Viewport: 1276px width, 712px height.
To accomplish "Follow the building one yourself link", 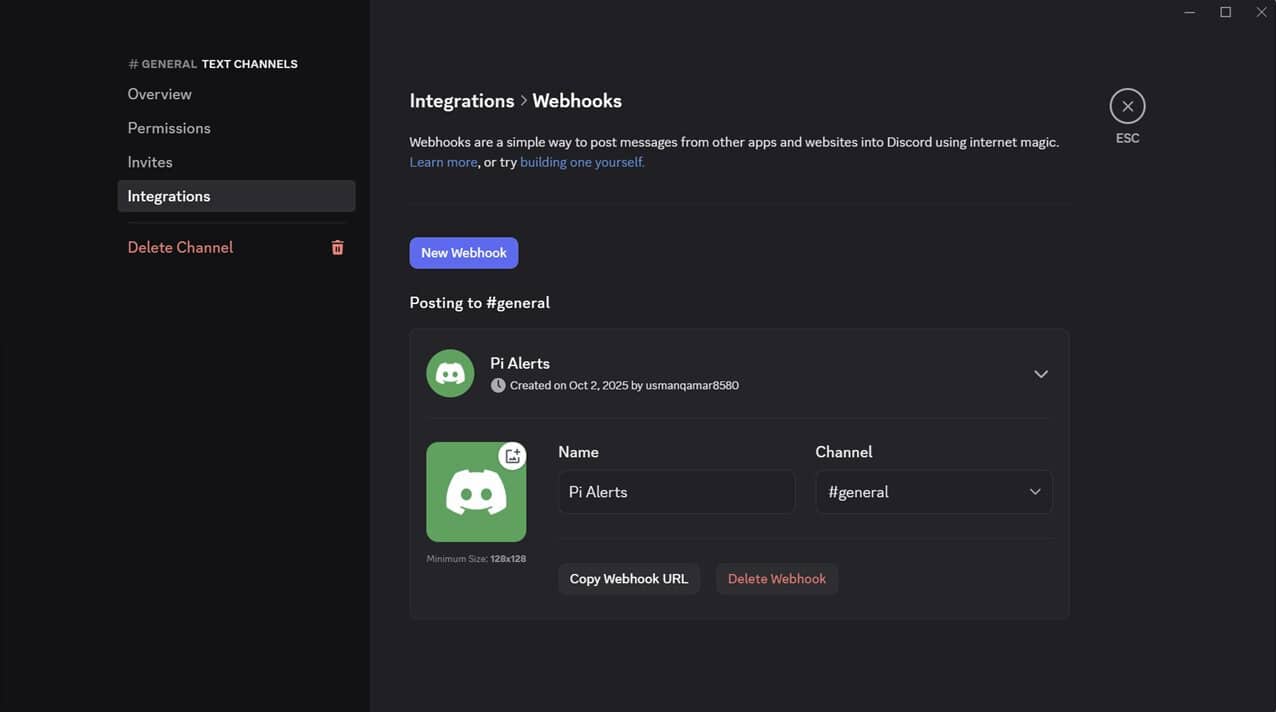I will 582,162.
